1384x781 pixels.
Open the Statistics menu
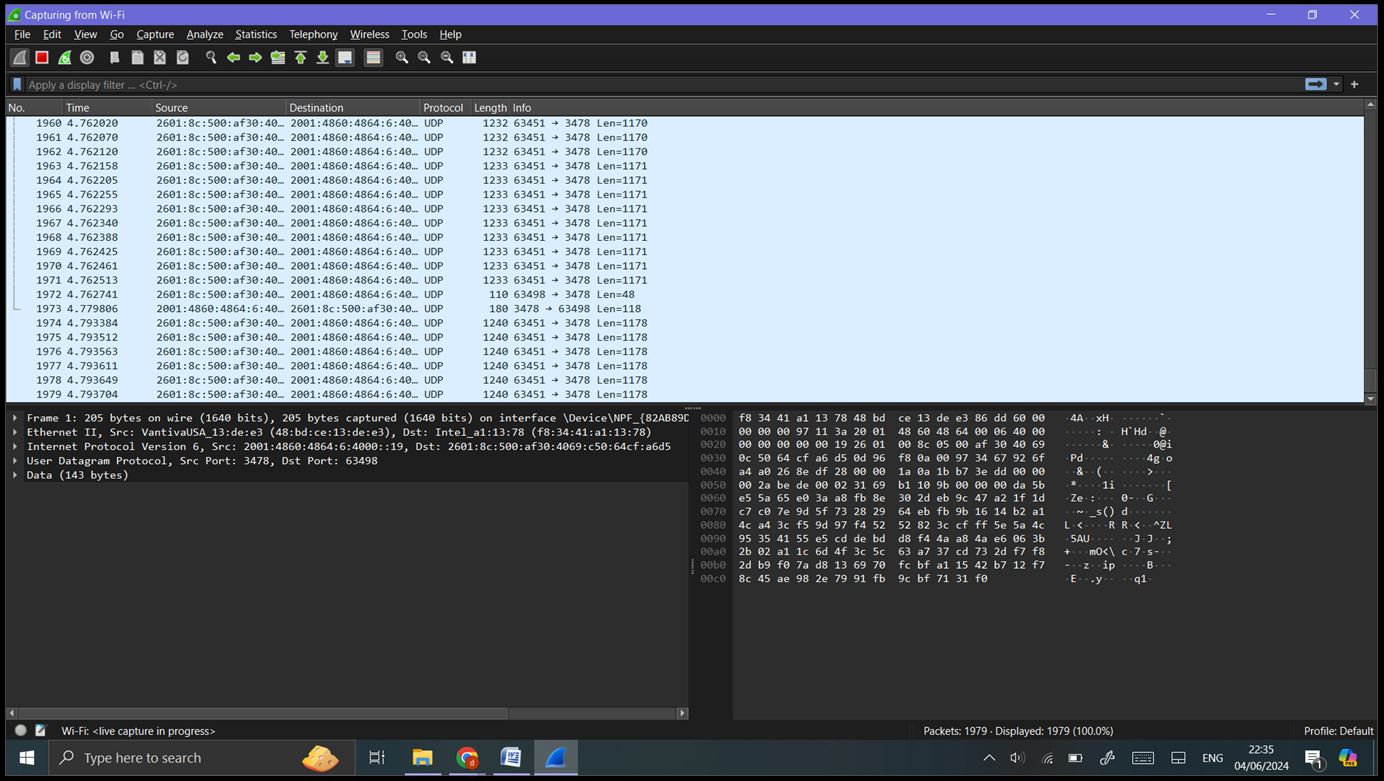pos(256,34)
